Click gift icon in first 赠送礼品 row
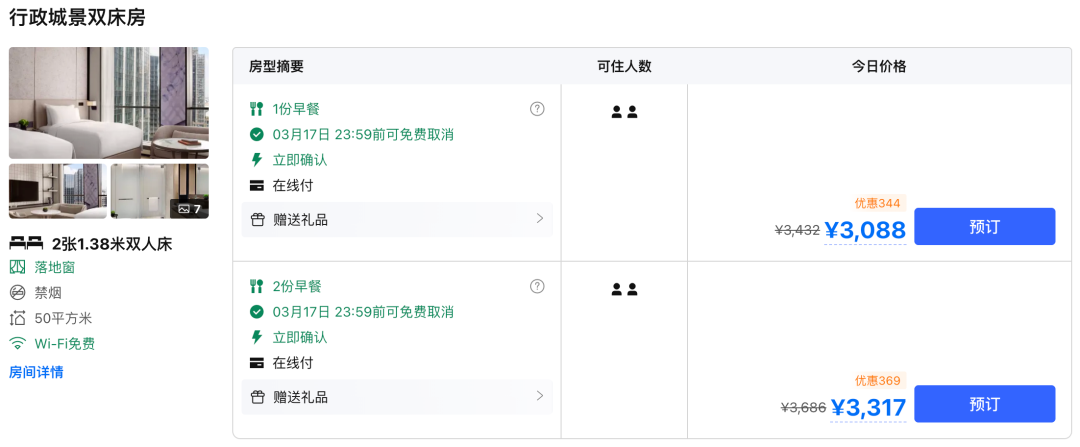 [257, 220]
